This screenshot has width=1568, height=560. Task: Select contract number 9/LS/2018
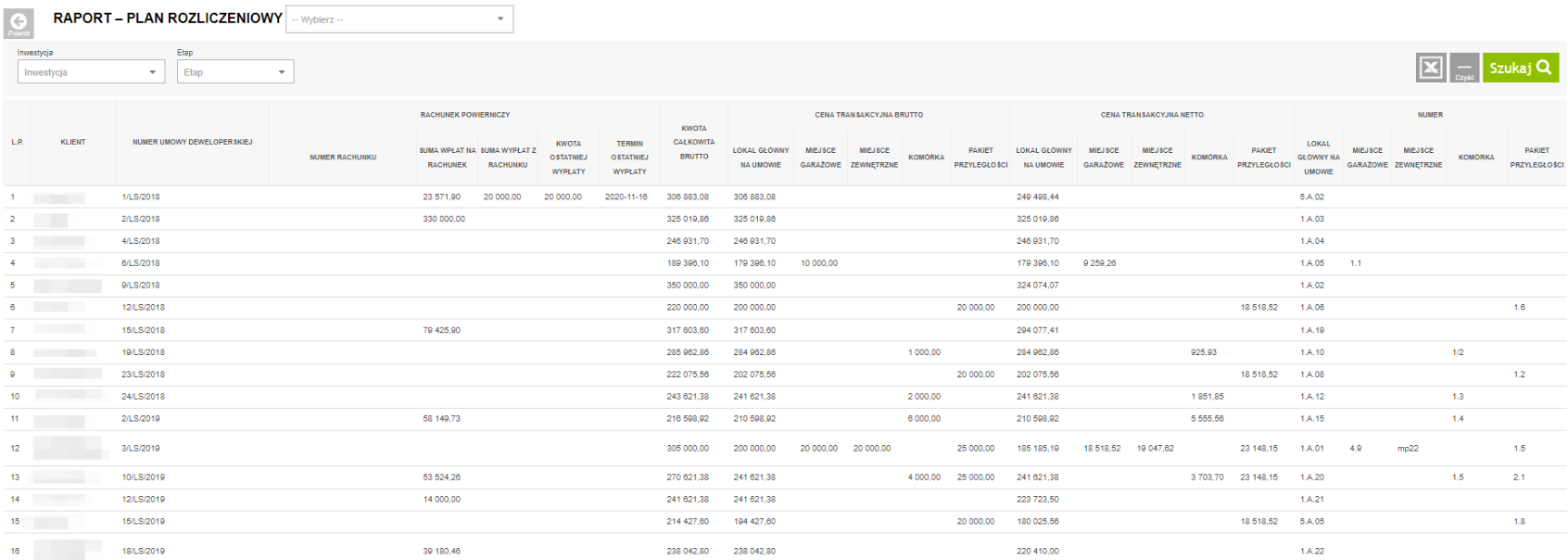[x=141, y=286]
